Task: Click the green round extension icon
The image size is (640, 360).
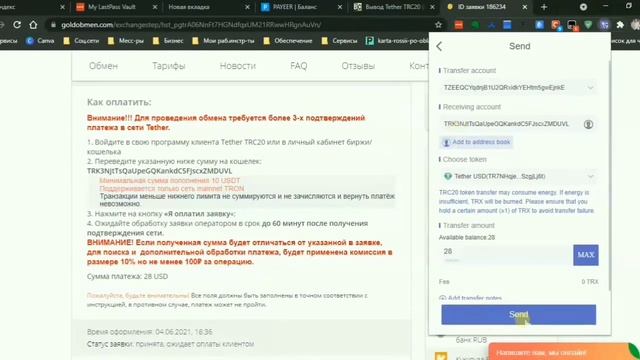Action: pyautogui.click(x=475, y=25)
